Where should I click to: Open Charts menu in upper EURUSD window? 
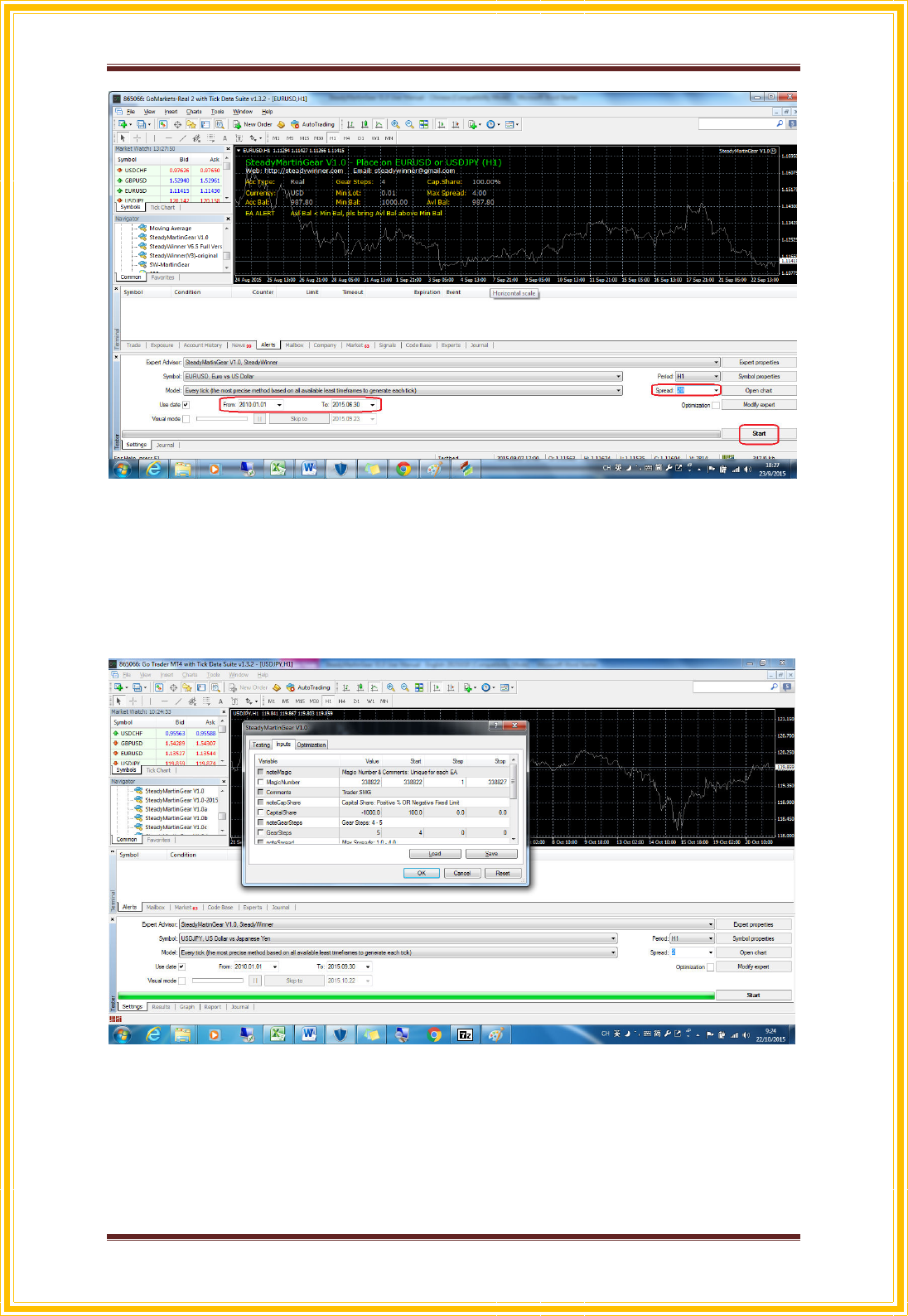(194, 111)
